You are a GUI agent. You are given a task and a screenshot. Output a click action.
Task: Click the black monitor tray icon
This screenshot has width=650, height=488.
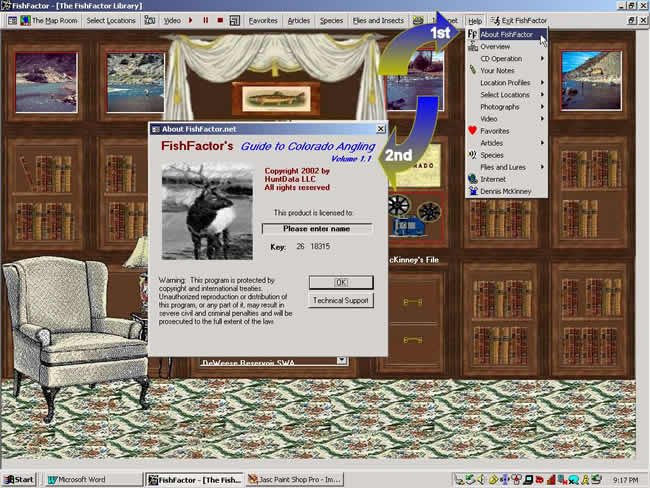[528, 480]
